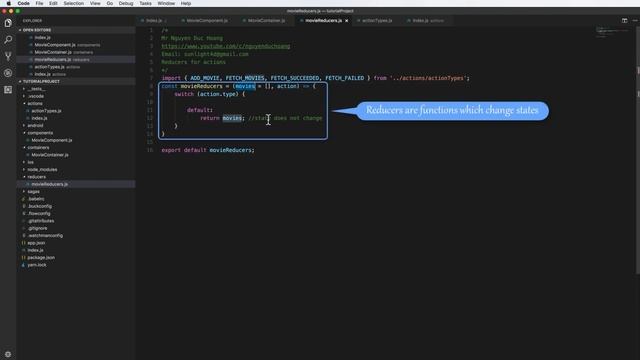Screen dimensions: 640x360
Task: Open the Go menu
Action: pyautogui.click(x=110, y=3)
